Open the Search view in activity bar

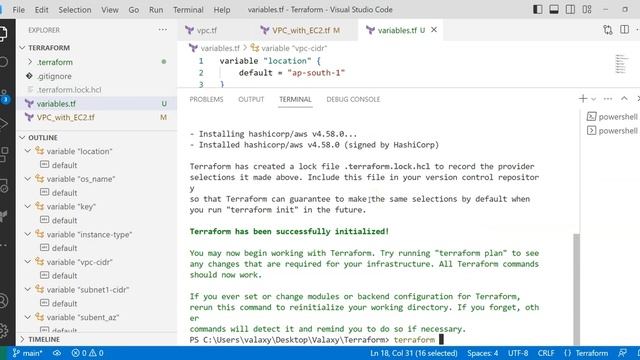[x=3, y=62]
